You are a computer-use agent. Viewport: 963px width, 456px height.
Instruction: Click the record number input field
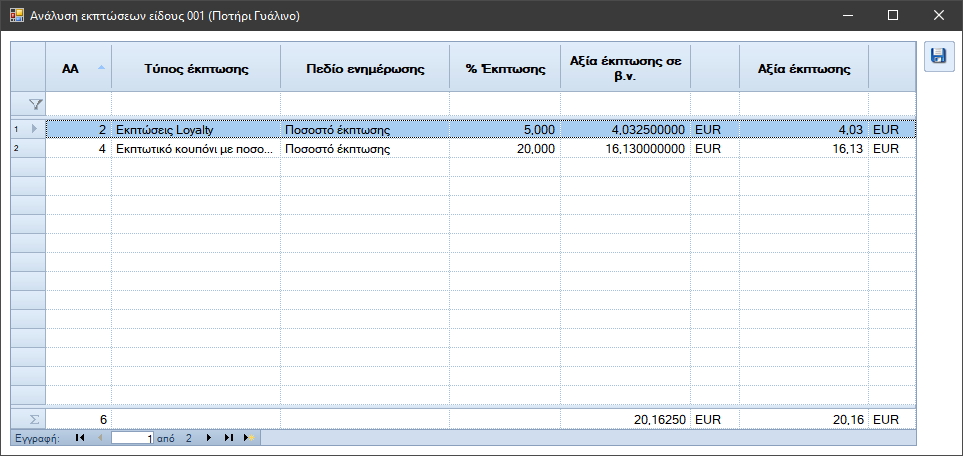[x=133, y=438]
